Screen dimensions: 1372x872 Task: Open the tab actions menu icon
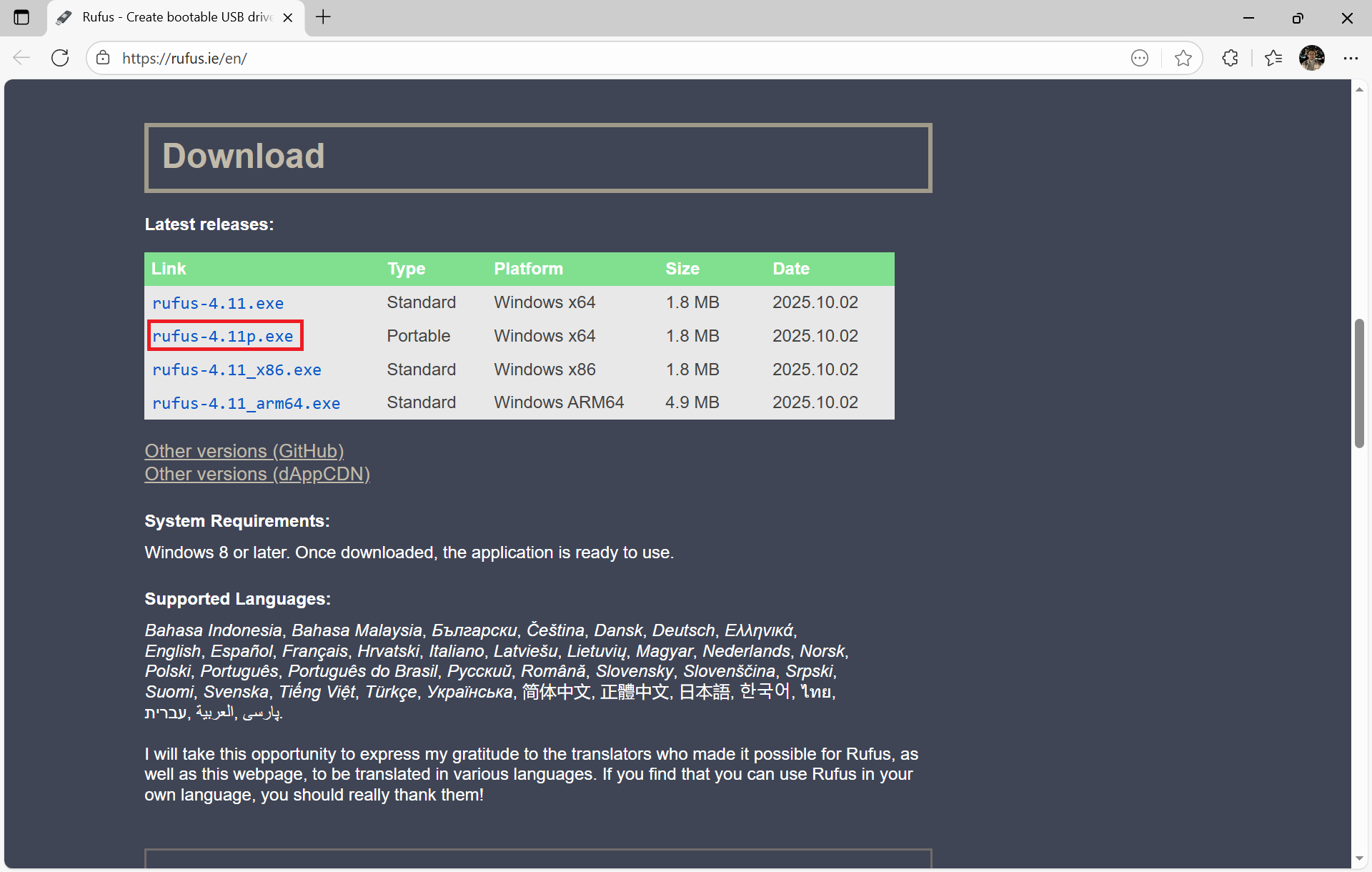(x=21, y=17)
